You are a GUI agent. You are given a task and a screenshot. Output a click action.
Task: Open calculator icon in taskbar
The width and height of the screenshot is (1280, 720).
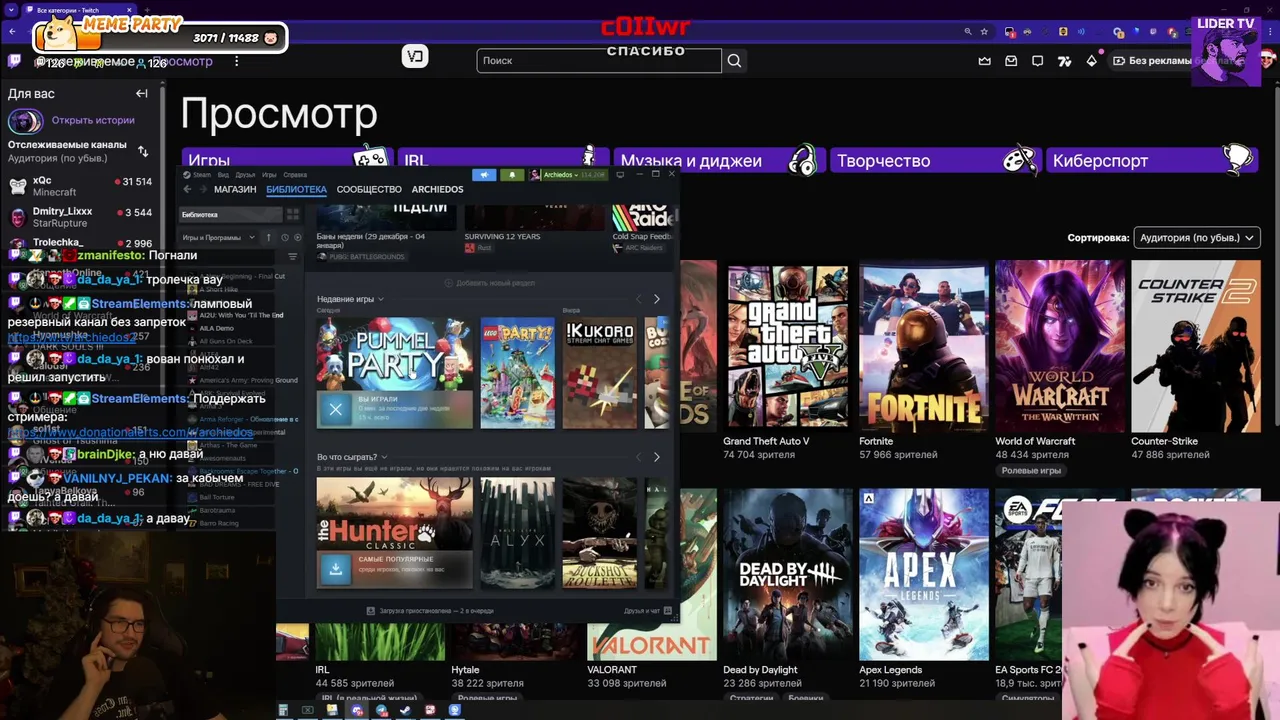pyautogui.click(x=283, y=711)
